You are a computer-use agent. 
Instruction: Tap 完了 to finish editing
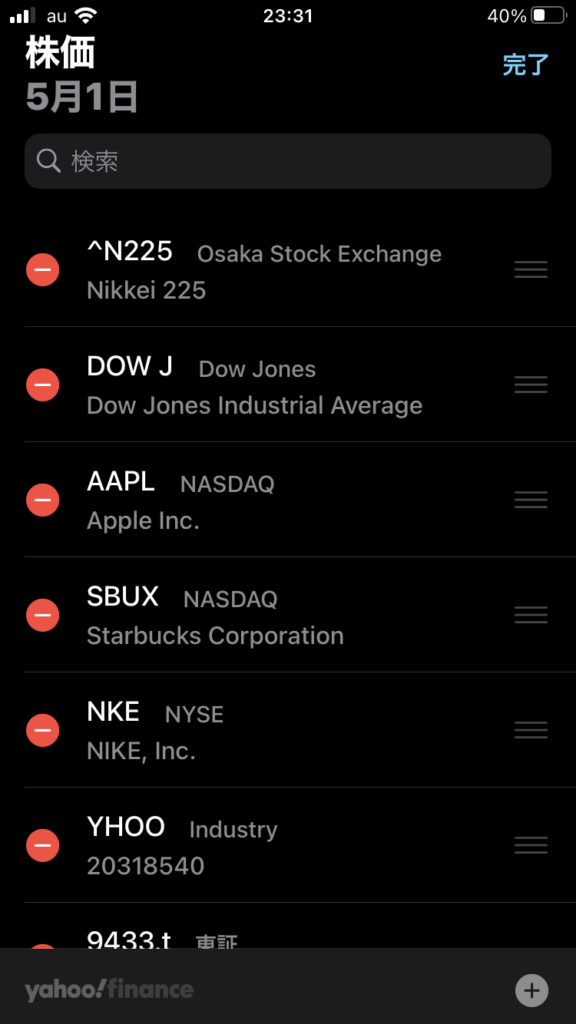tap(526, 65)
